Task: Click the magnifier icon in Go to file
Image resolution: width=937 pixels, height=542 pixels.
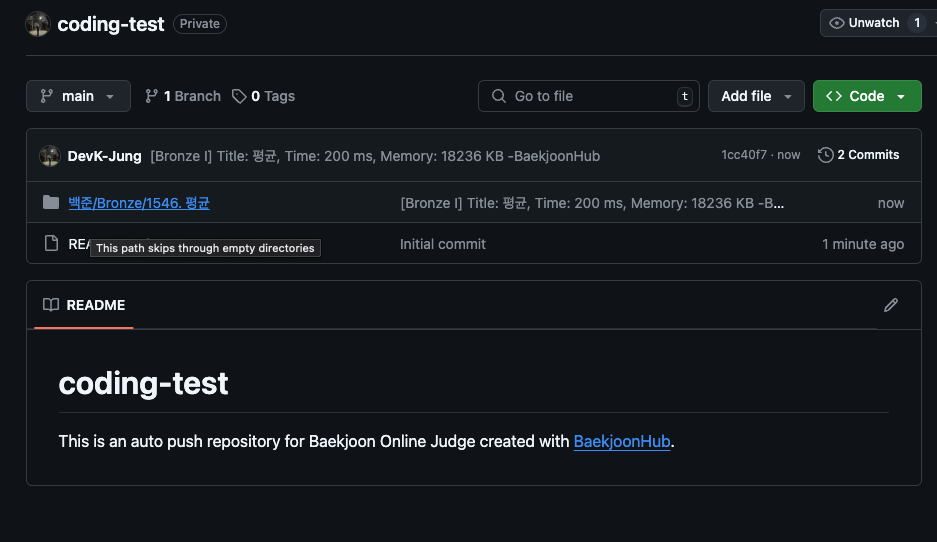Action: [x=499, y=96]
